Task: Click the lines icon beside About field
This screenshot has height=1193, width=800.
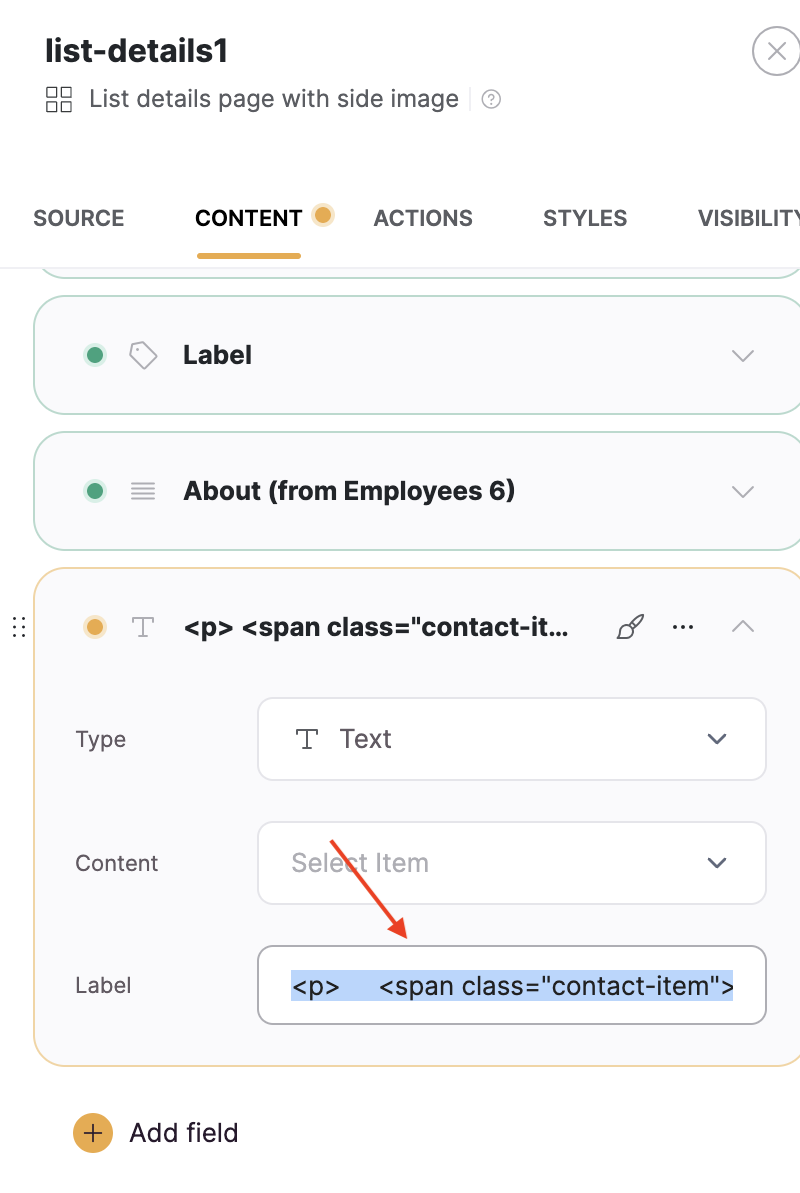Action: click(143, 492)
